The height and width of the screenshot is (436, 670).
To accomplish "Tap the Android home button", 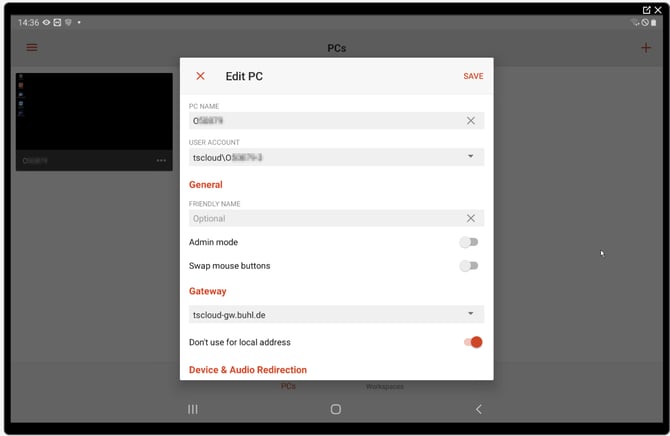I will (x=335, y=409).
